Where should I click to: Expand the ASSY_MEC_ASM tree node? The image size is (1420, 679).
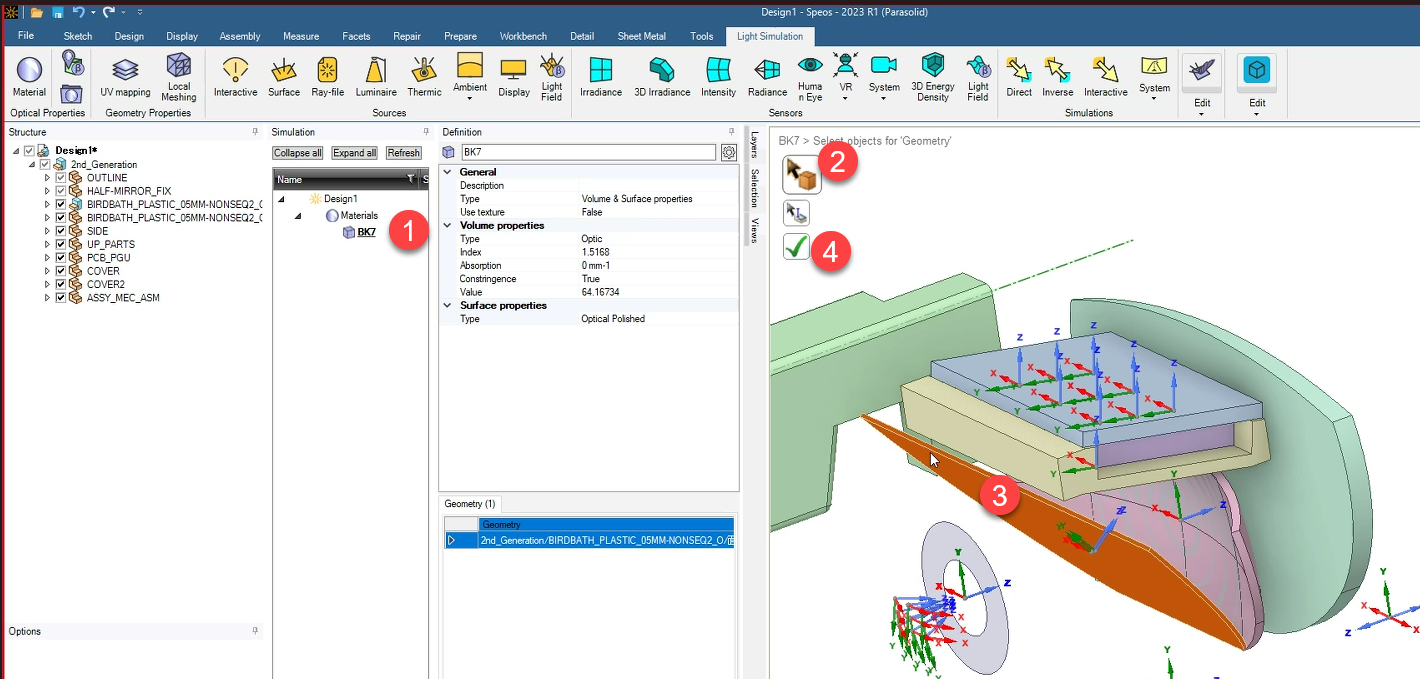tap(47, 298)
